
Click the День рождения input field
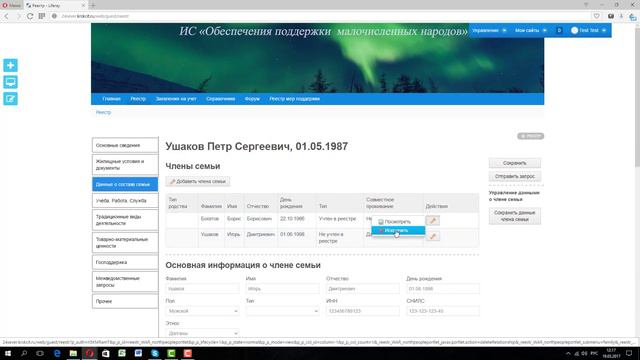coord(443,289)
